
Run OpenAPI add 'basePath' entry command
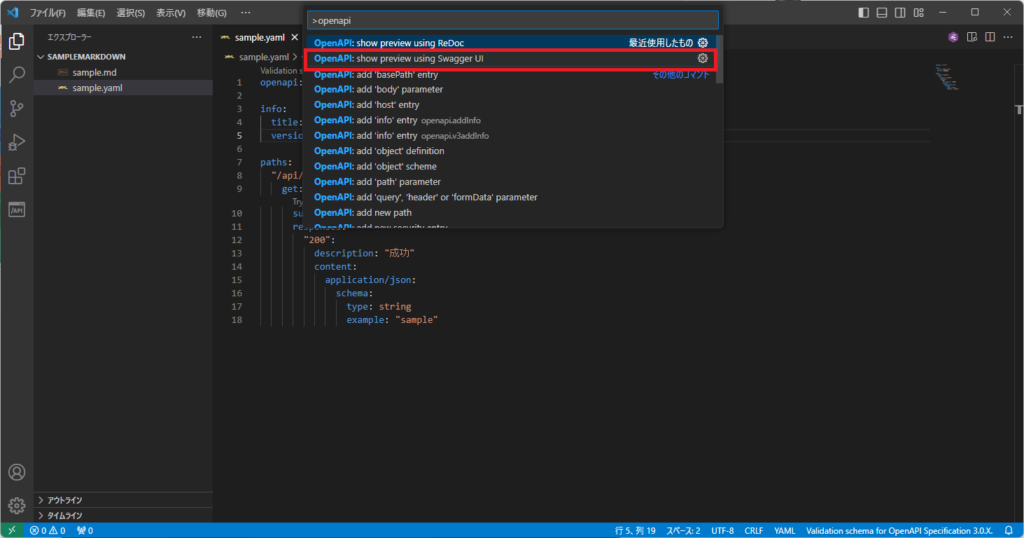click(511, 74)
